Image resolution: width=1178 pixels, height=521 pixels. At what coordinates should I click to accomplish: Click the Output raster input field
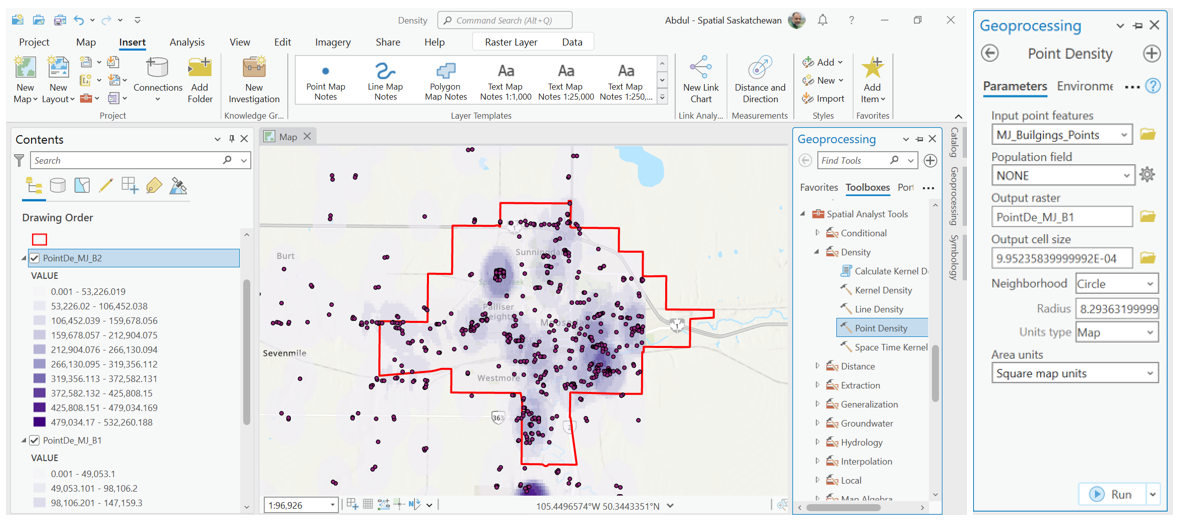pyautogui.click(x=1062, y=217)
